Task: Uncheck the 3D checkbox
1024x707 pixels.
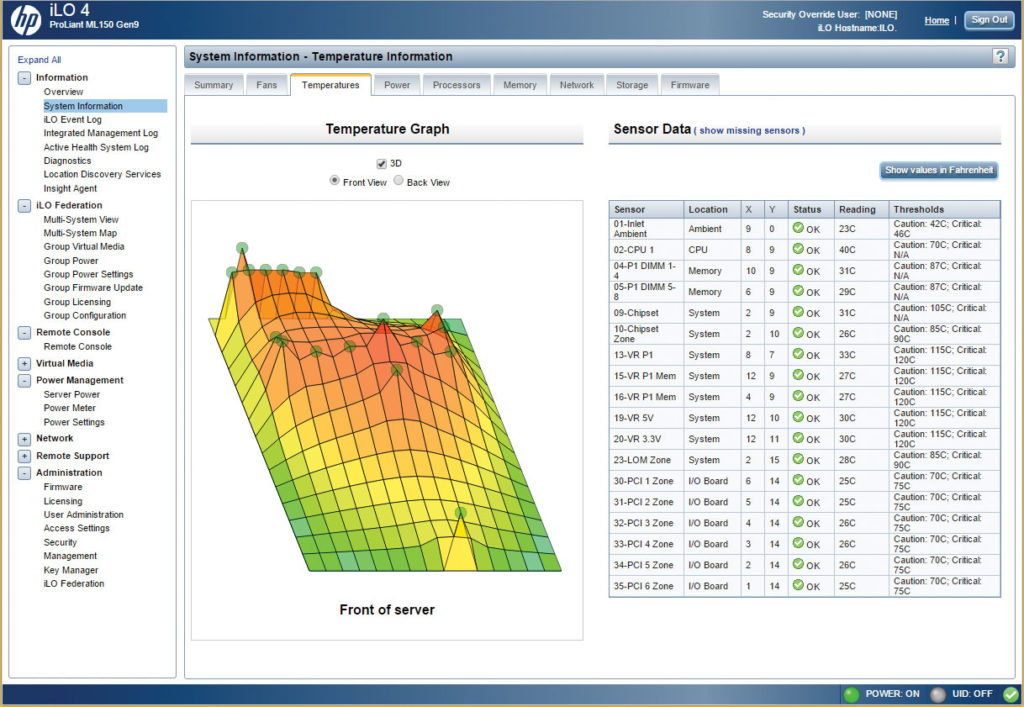Action: pos(381,163)
